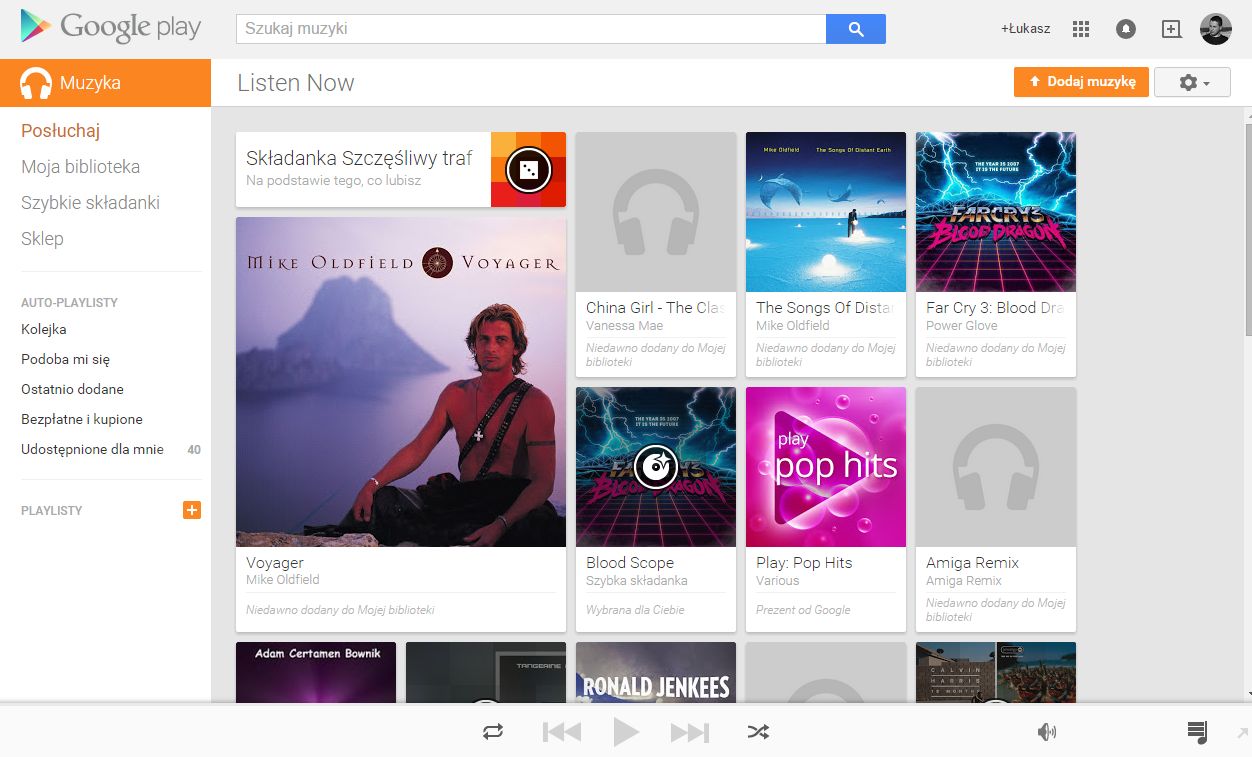Focus the Szukaj muzyki search field
This screenshot has height=757, width=1252.
tap(531, 29)
